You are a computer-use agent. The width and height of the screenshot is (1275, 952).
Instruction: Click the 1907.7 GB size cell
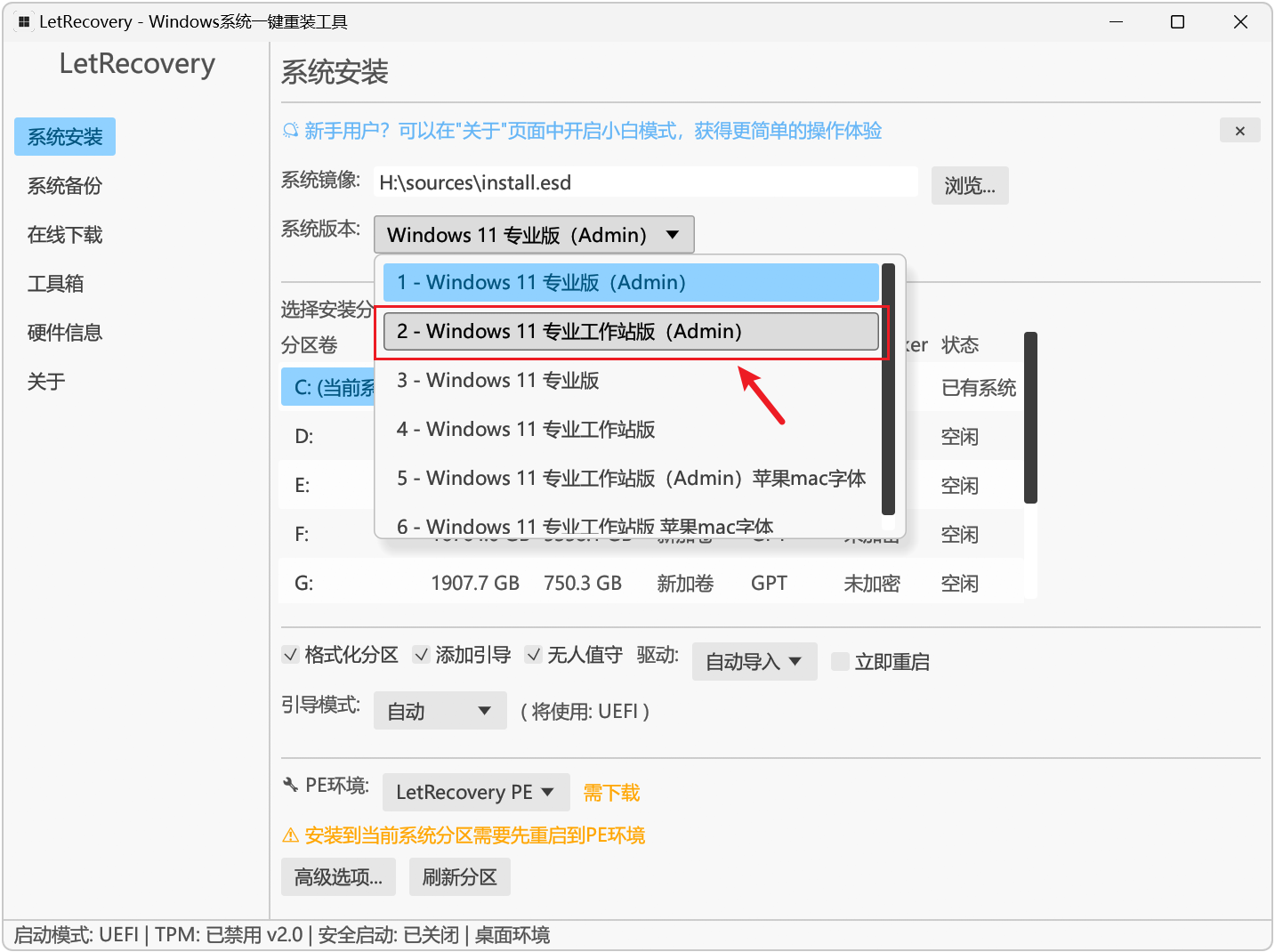coord(475,584)
